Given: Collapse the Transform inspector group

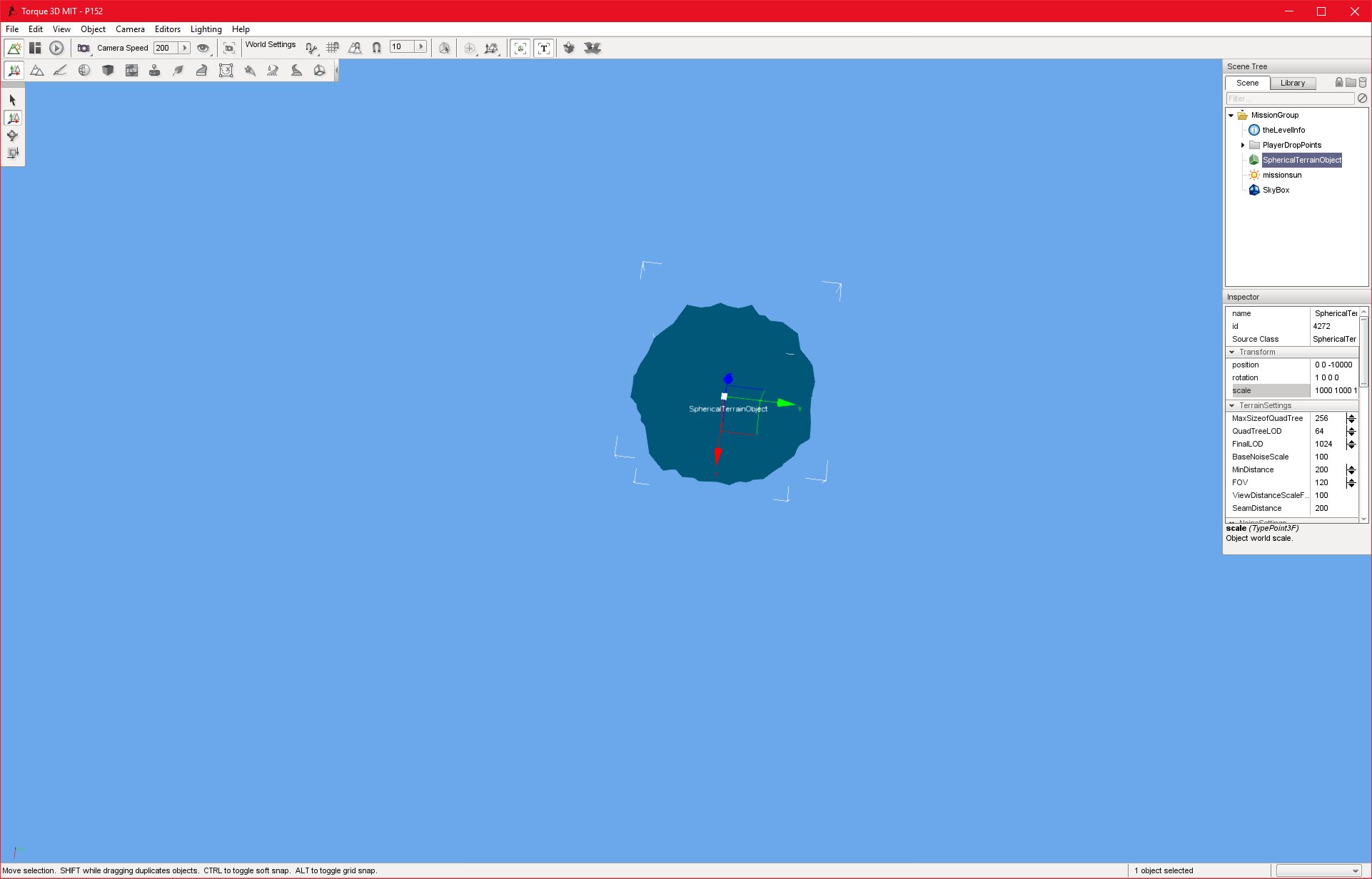Looking at the screenshot, I should (x=1232, y=352).
